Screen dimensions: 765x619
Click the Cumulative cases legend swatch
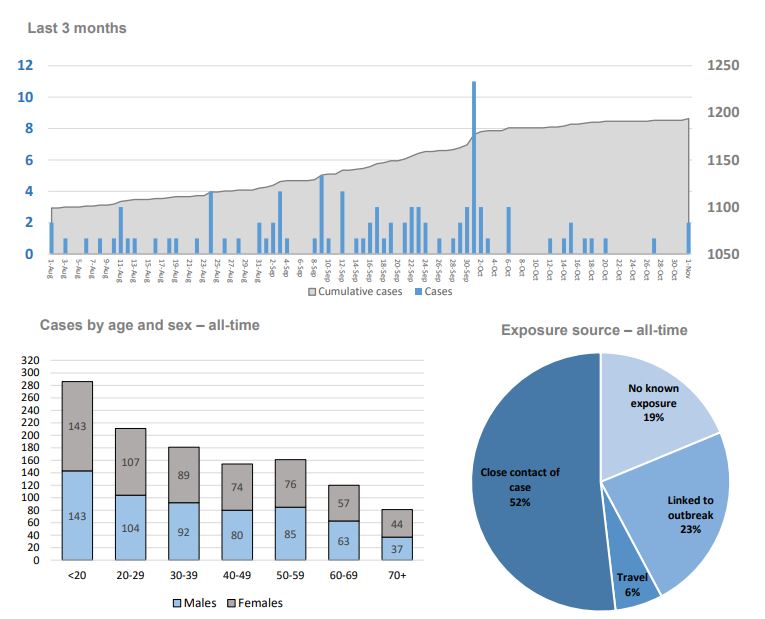(311, 292)
